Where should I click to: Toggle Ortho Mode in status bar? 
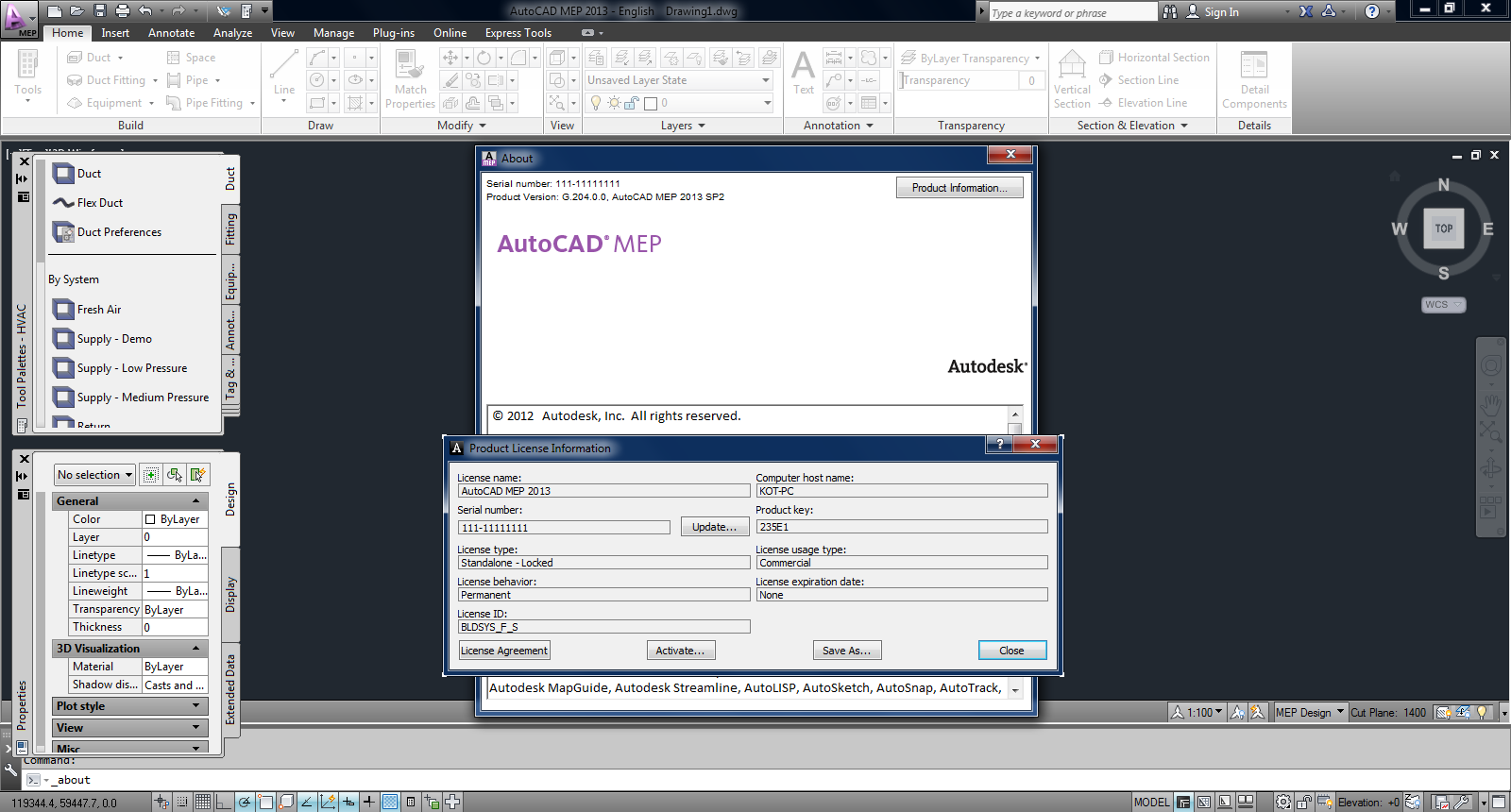tap(224, 802)
